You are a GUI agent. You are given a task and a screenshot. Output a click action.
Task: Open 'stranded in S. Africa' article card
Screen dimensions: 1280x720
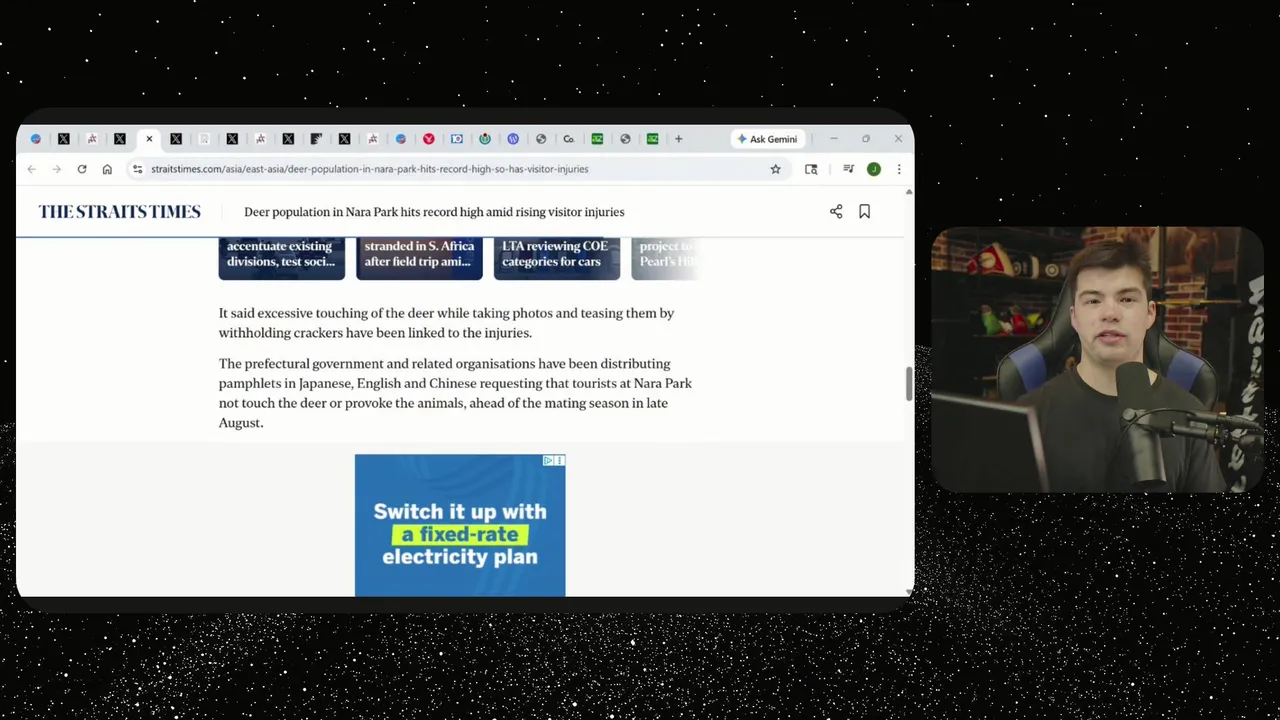419,257
